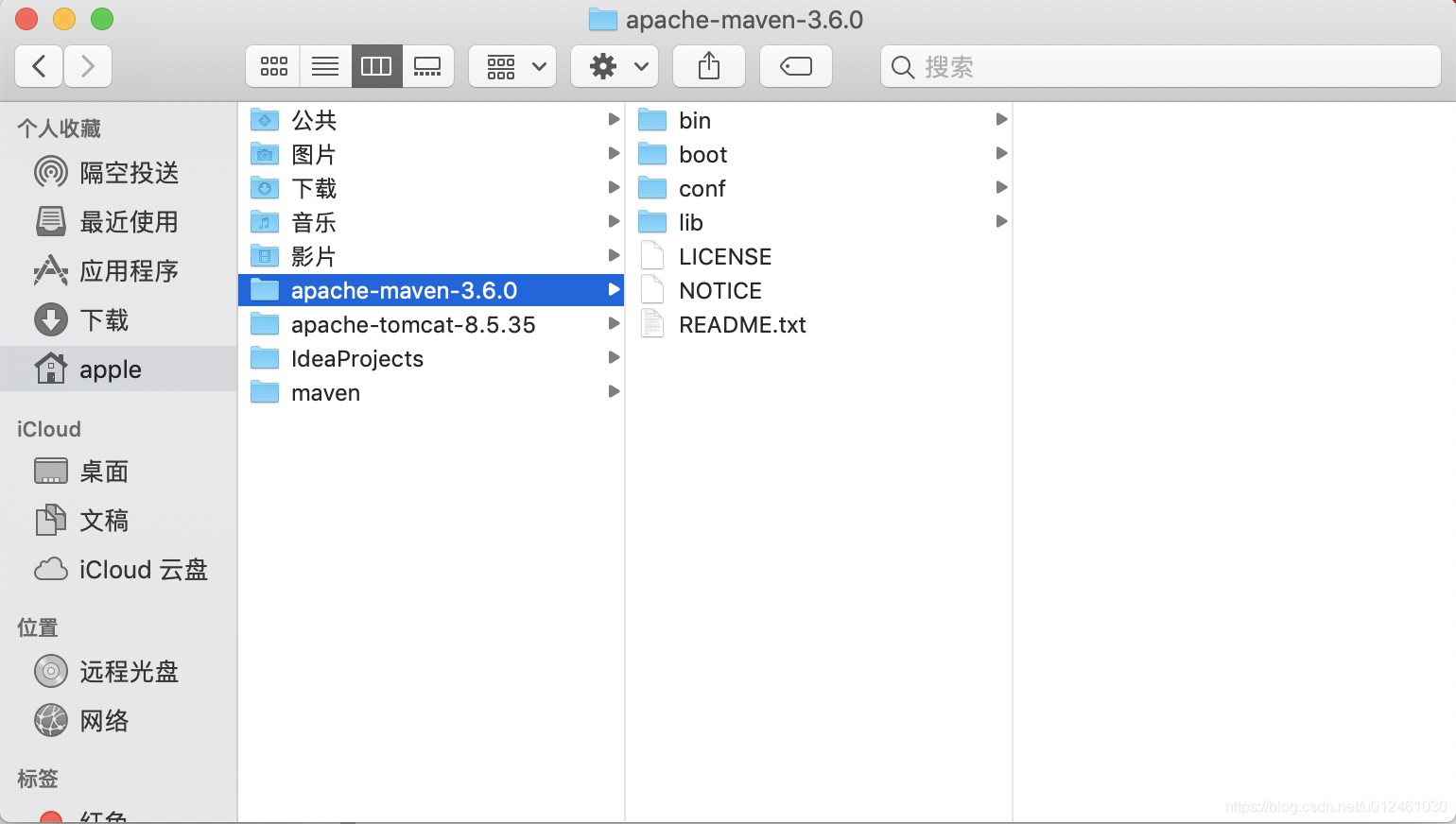Select the LICENSE file
This screenshot has height=824, width=1456.
click(x=819, y=256)
